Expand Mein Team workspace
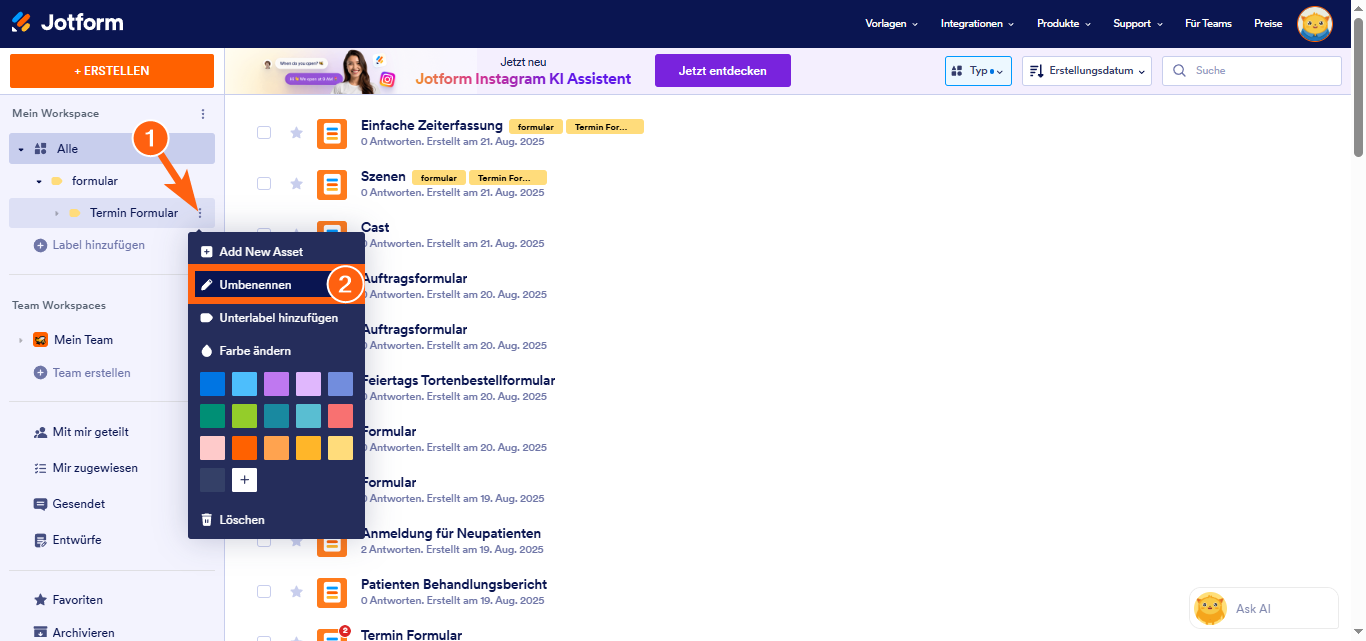This screenshot has width=1366, height=641. pyautogui.click(x=21, y=340)
